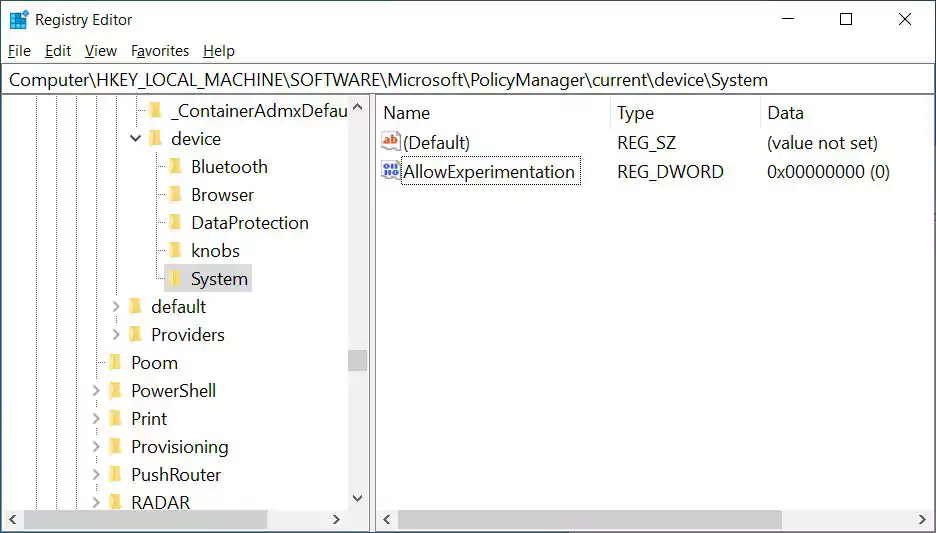Viewport: 936px width, 533px height.
Task: Click the Registry Editor app icon in title bar
Action: tap(19, 20)
